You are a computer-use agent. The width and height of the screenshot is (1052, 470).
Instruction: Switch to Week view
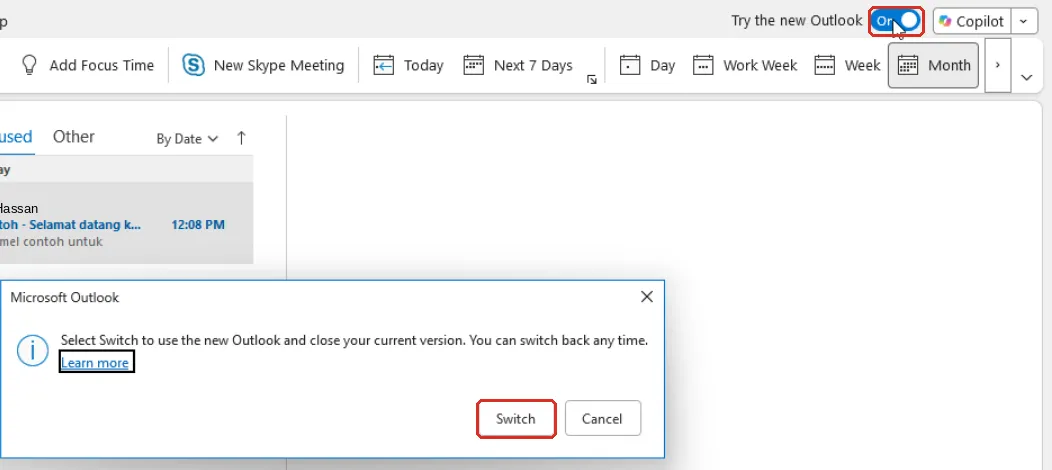click(x=847, y=65)
